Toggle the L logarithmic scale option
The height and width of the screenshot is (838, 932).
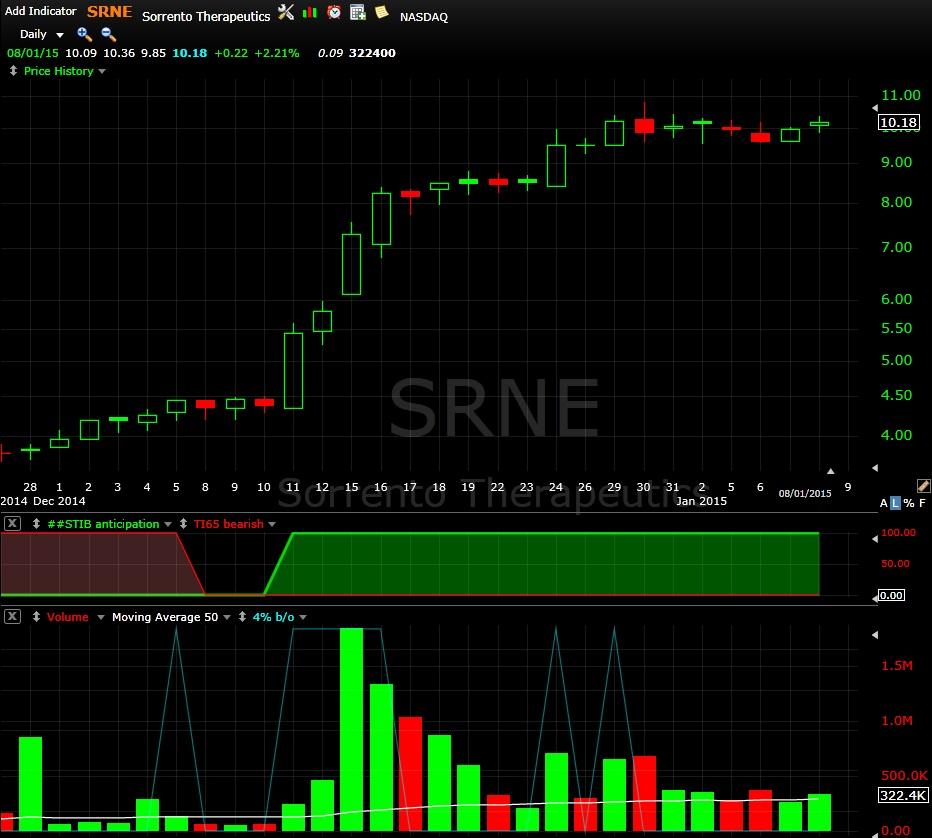[895, 503]
